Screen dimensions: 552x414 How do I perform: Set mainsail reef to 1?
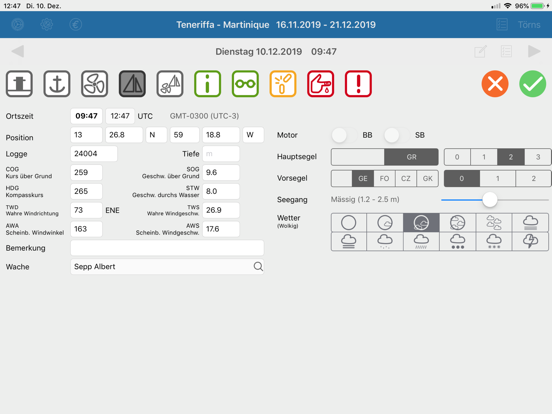[x=484, y=157]
